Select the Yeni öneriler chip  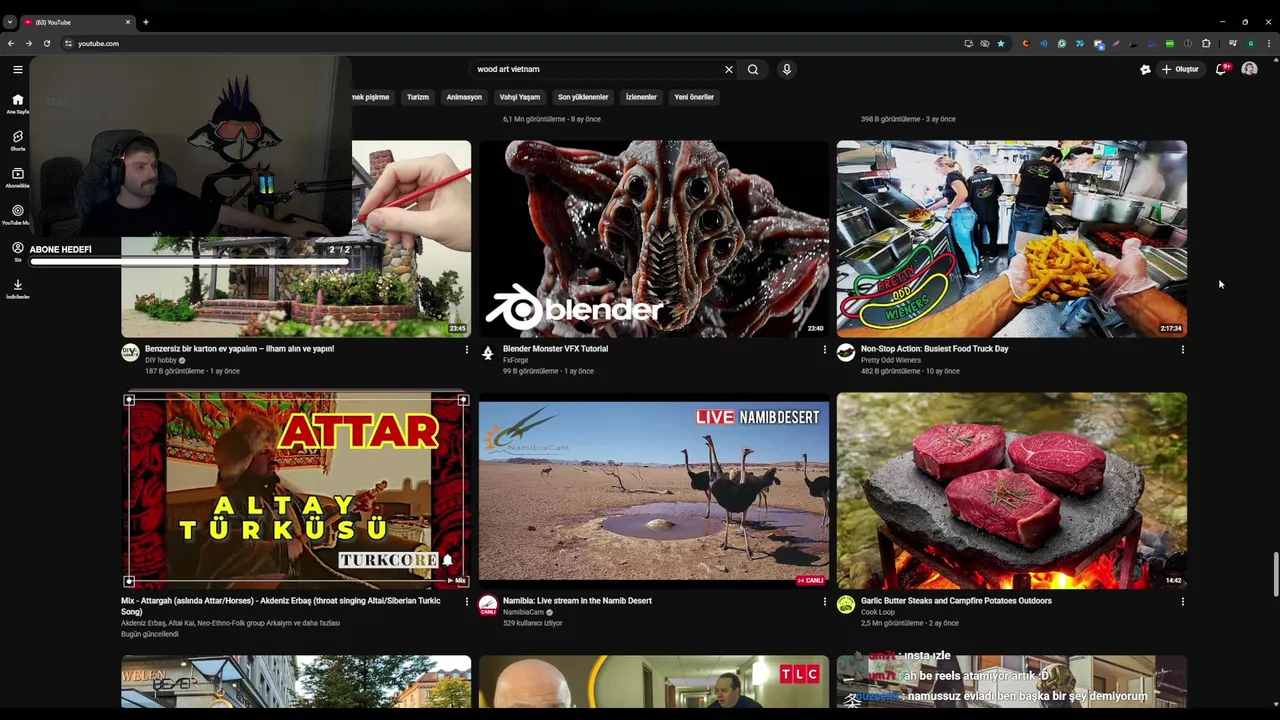pyautogui.click(x=694, y=97)
